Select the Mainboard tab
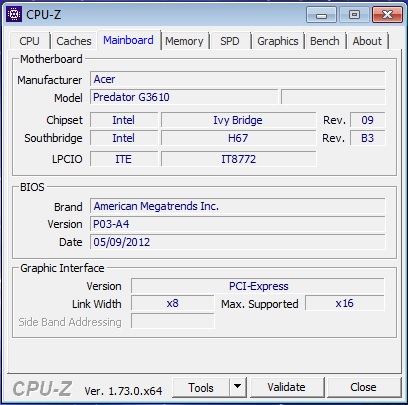The height and width of the screenshot is (405, 408). coord(128,40)
